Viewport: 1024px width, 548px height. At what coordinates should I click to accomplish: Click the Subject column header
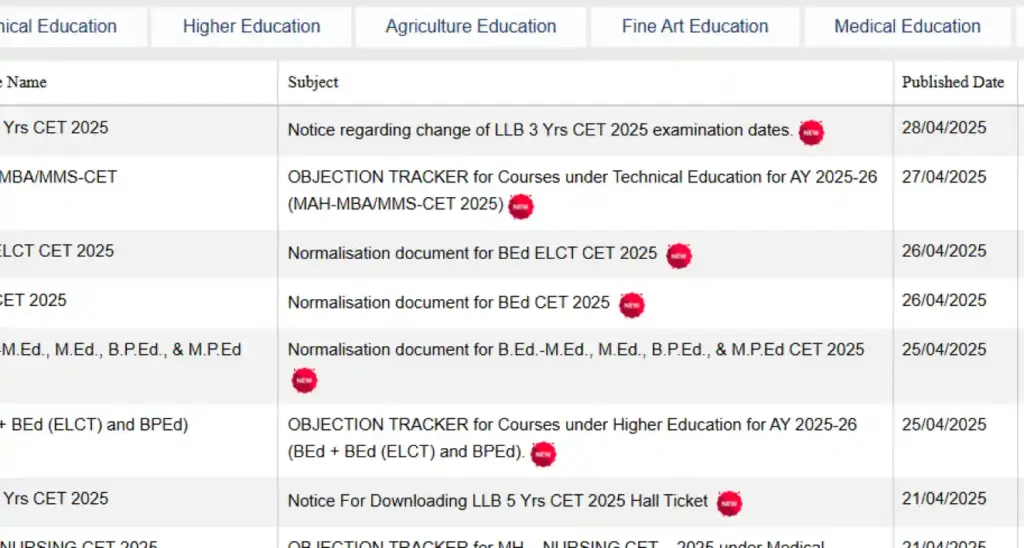click(313, 82)
